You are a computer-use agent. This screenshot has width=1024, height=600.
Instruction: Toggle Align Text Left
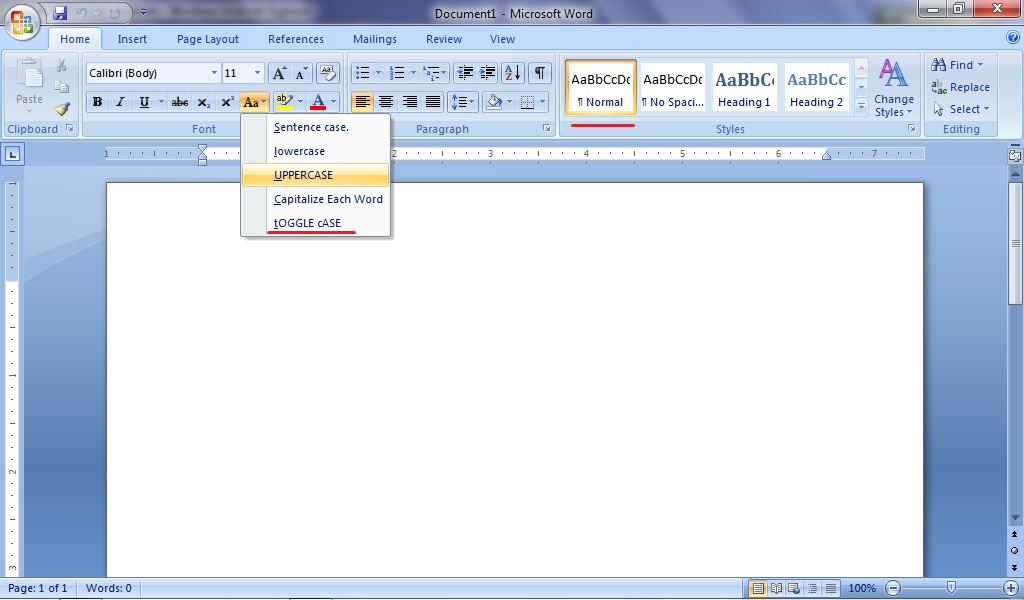point(362,102)
